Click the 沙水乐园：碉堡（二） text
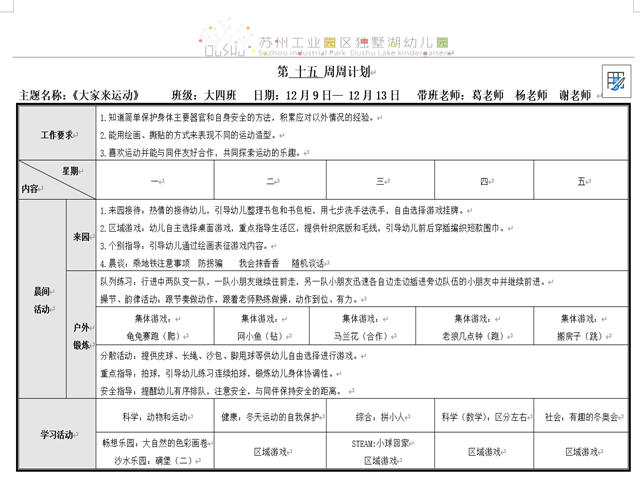 tap(153, 461)
